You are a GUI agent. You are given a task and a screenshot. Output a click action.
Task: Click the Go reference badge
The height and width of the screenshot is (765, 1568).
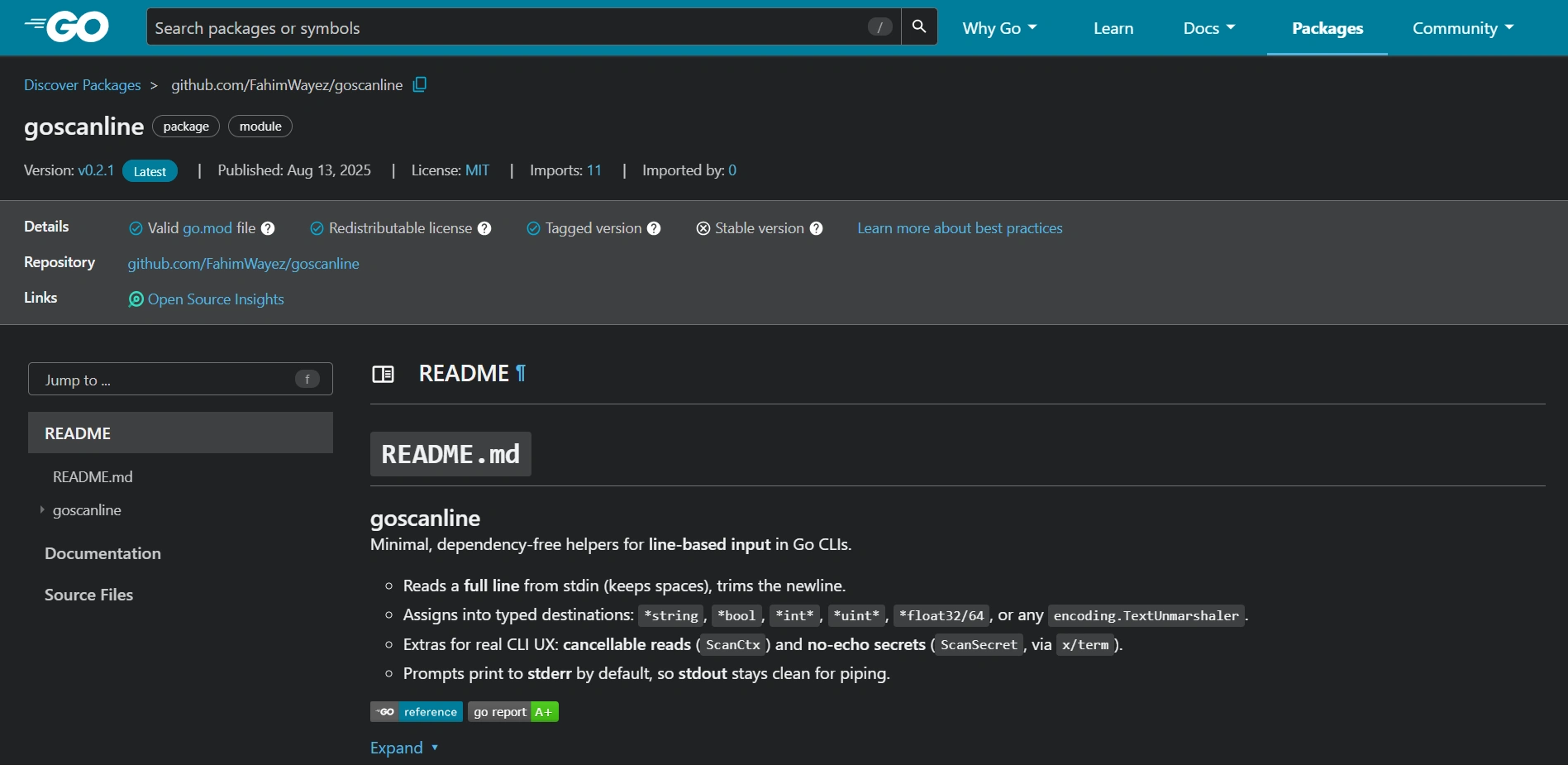tap(417, 712)
